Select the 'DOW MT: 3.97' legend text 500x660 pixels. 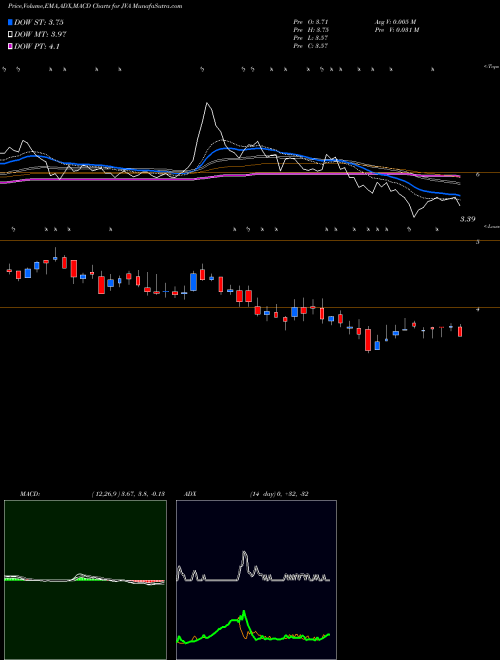click(x=40, y=34)
